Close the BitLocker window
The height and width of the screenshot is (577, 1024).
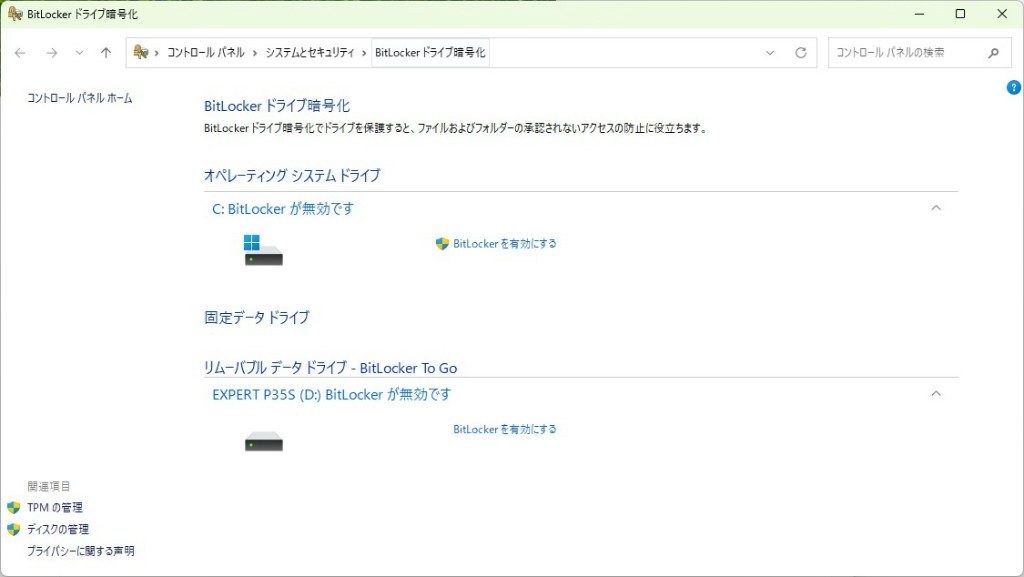[1002, 14]
